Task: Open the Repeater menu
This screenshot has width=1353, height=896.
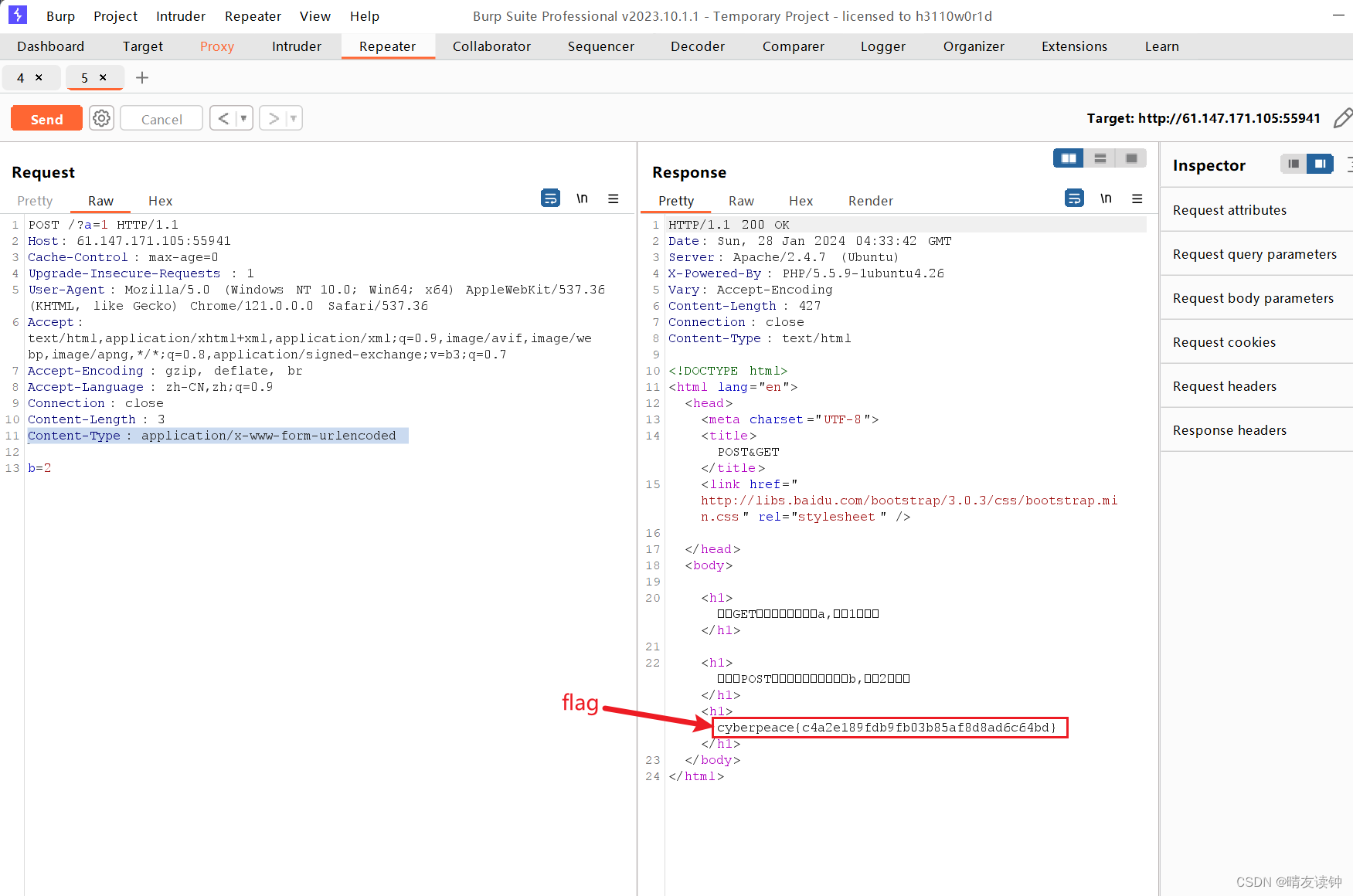Action: 253,16
